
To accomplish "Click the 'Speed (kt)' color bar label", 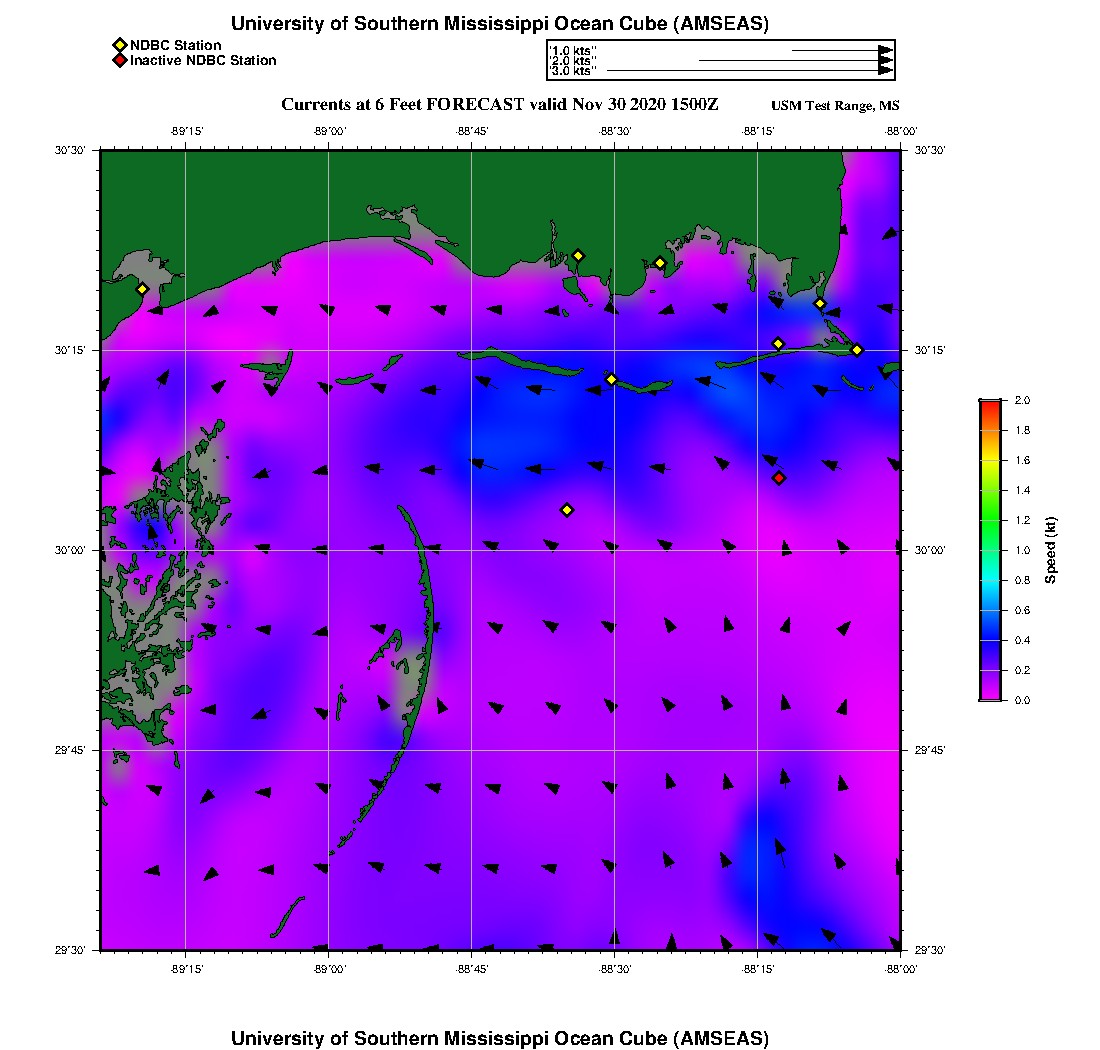I will 1050,550.
